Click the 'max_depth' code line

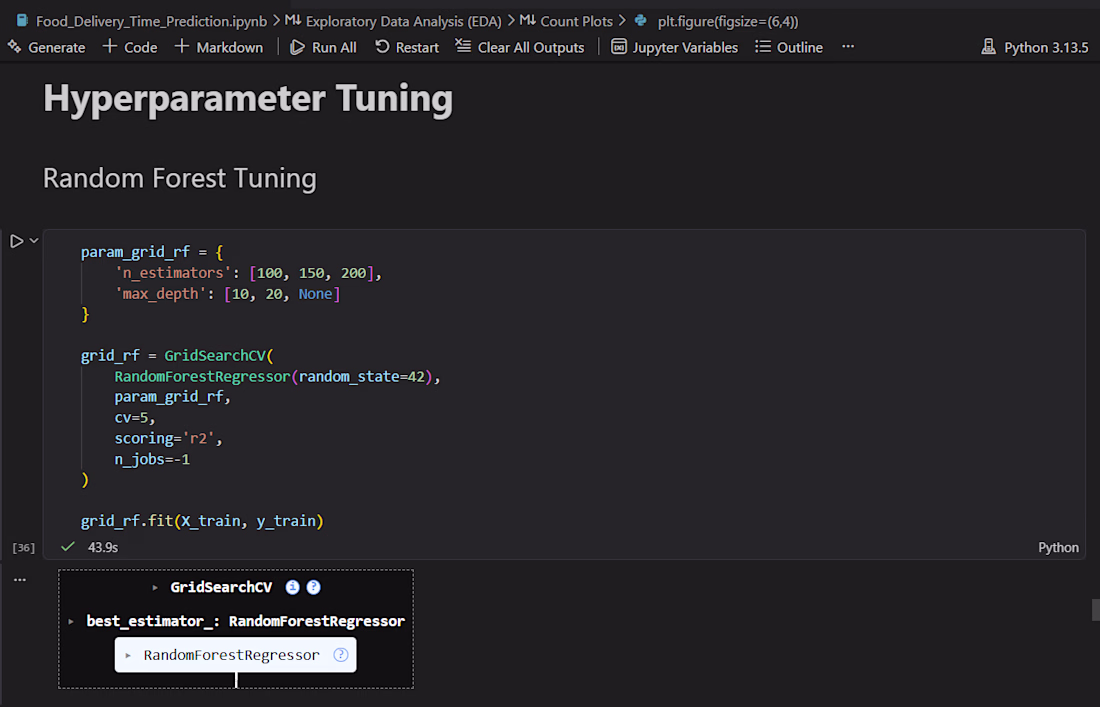[x=227, y=294]
